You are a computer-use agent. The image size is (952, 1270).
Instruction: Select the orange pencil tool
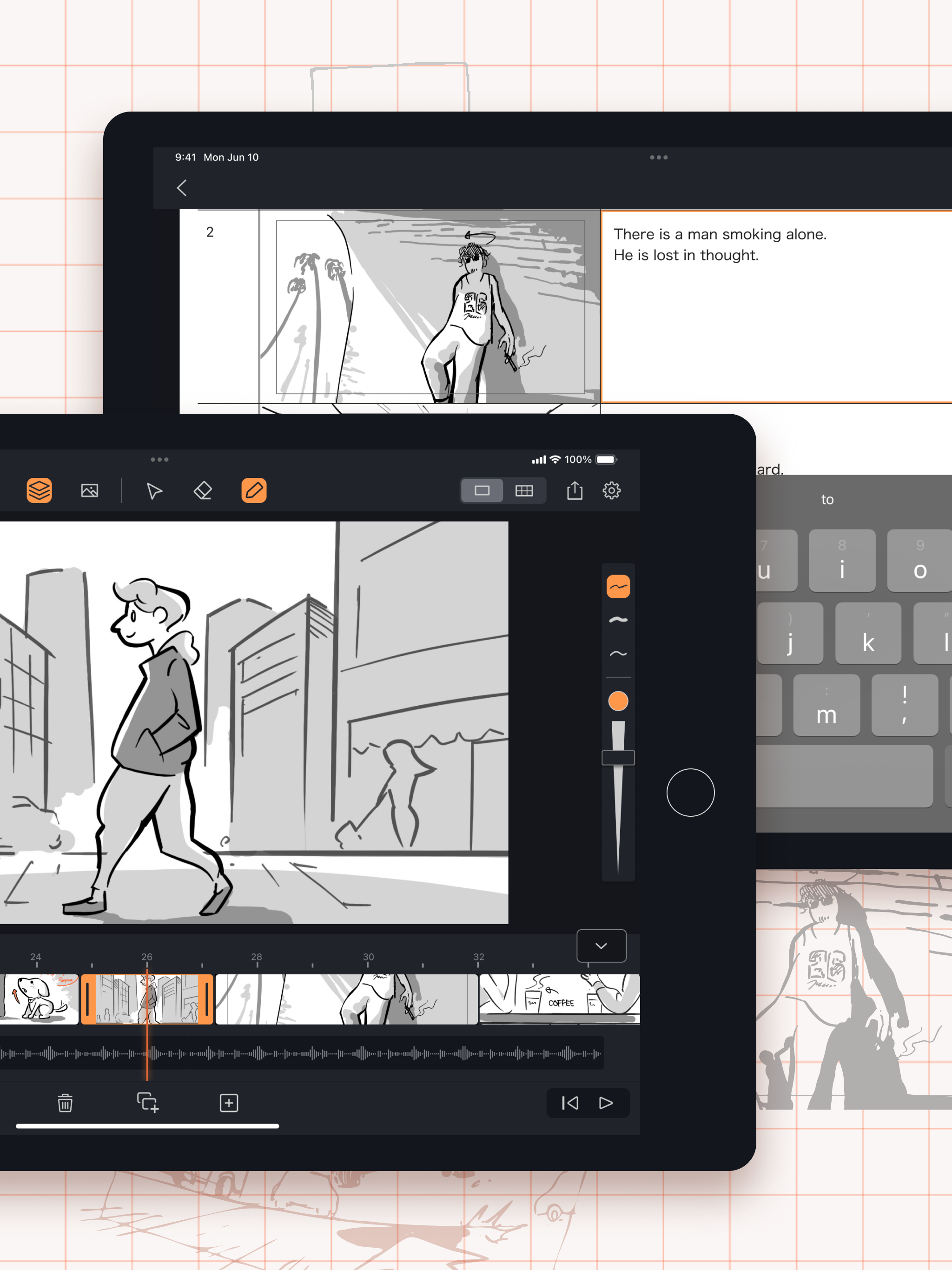pos(254,490)
